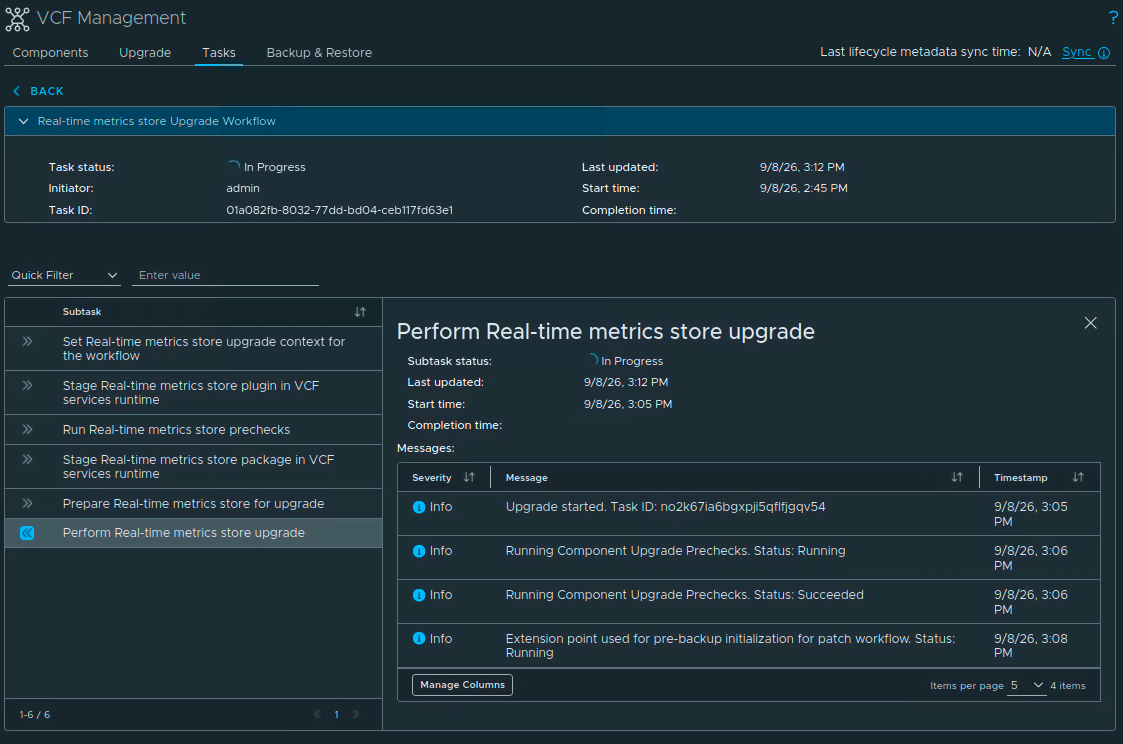Click the Extension point pre-backup message text
This screenshot has height=744, width=1123.
[731, 646]
